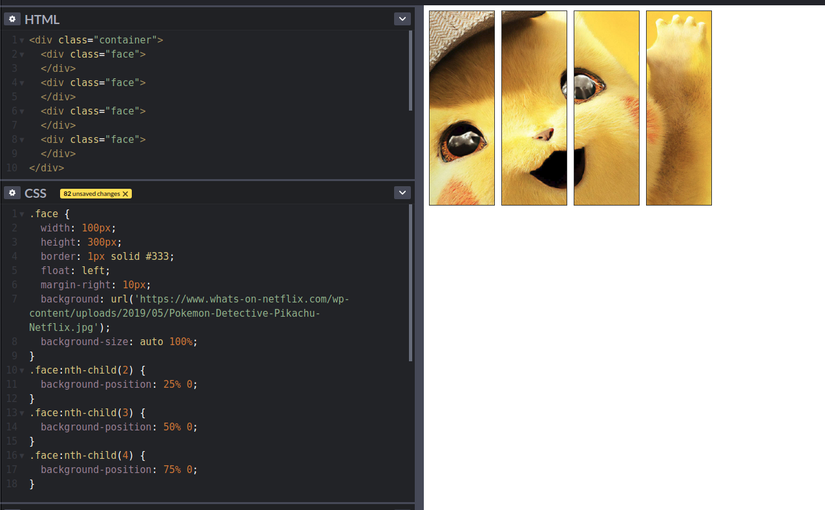Click the .face:nth-child(3) selector

(82, 413)
